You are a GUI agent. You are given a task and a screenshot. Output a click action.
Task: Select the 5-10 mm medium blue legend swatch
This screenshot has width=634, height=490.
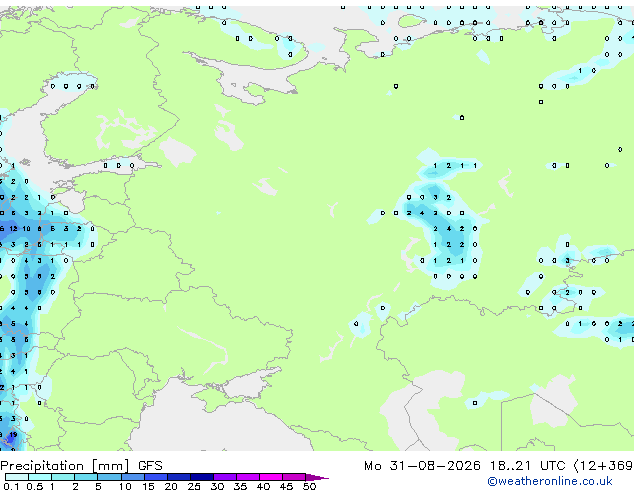click(110, 477)
